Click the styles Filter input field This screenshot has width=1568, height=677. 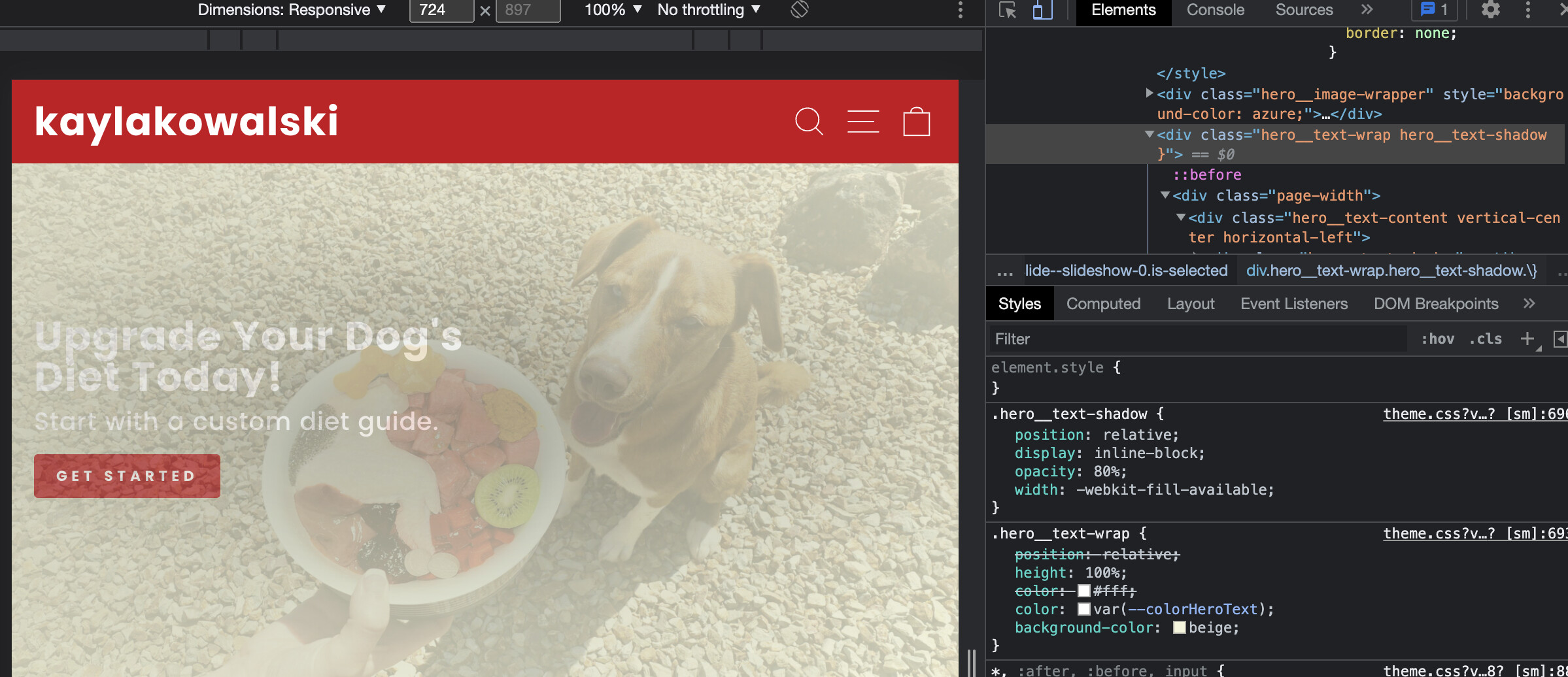(1197, 338)
